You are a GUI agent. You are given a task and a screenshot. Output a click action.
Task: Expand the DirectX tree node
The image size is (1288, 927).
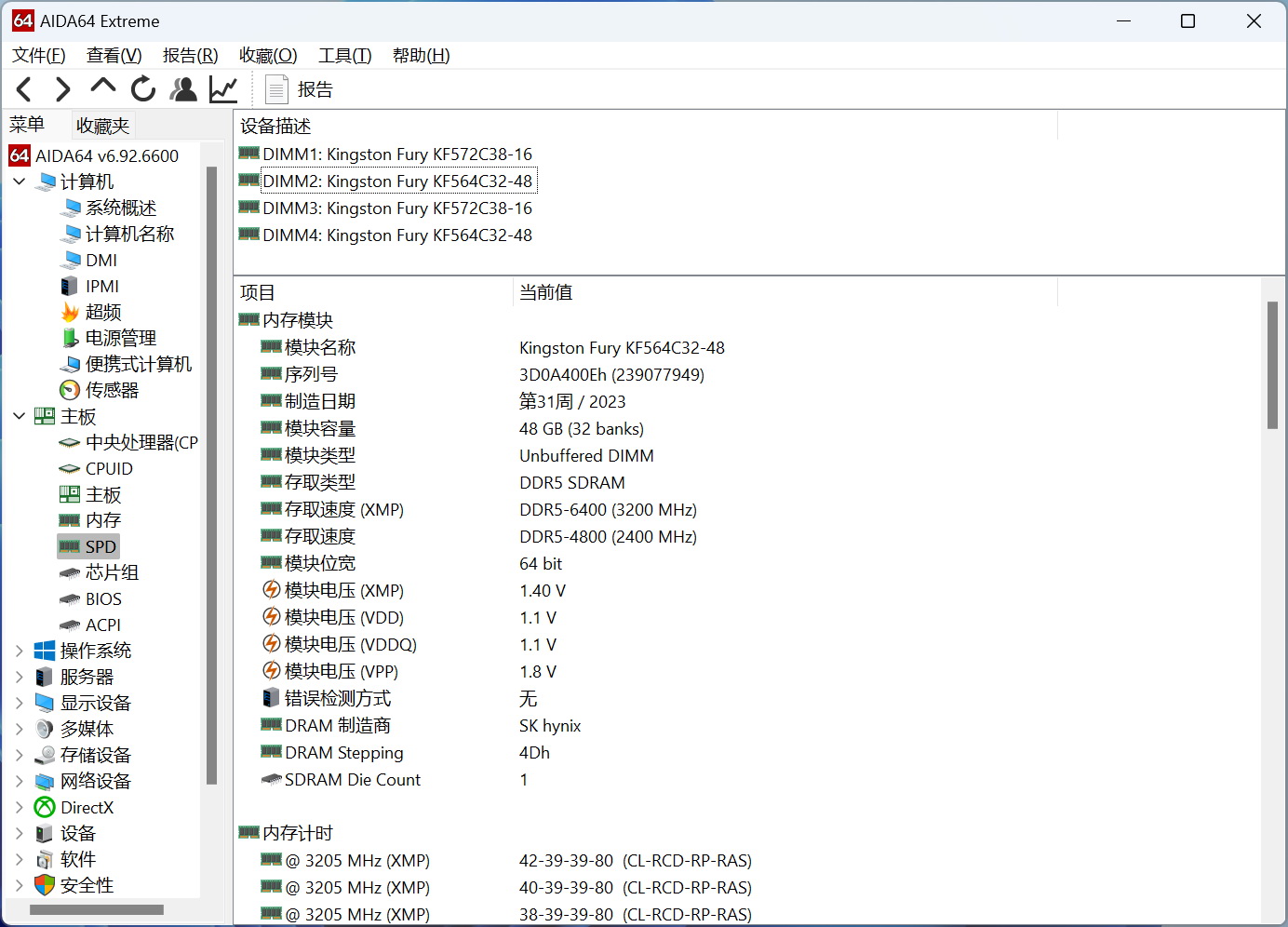click(x=20, y=807)
